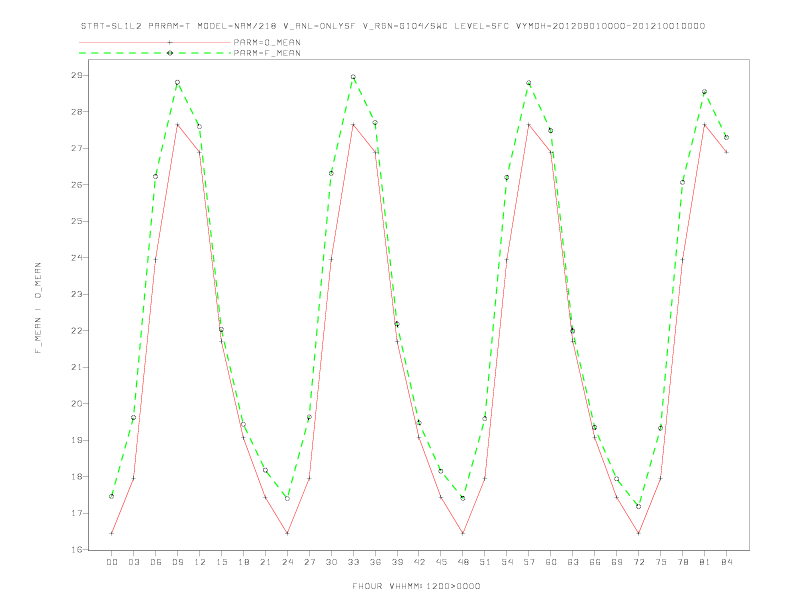Click y-axis tick label 26
This screenshot has height=612, width=792.
click(x=76, y=185)
